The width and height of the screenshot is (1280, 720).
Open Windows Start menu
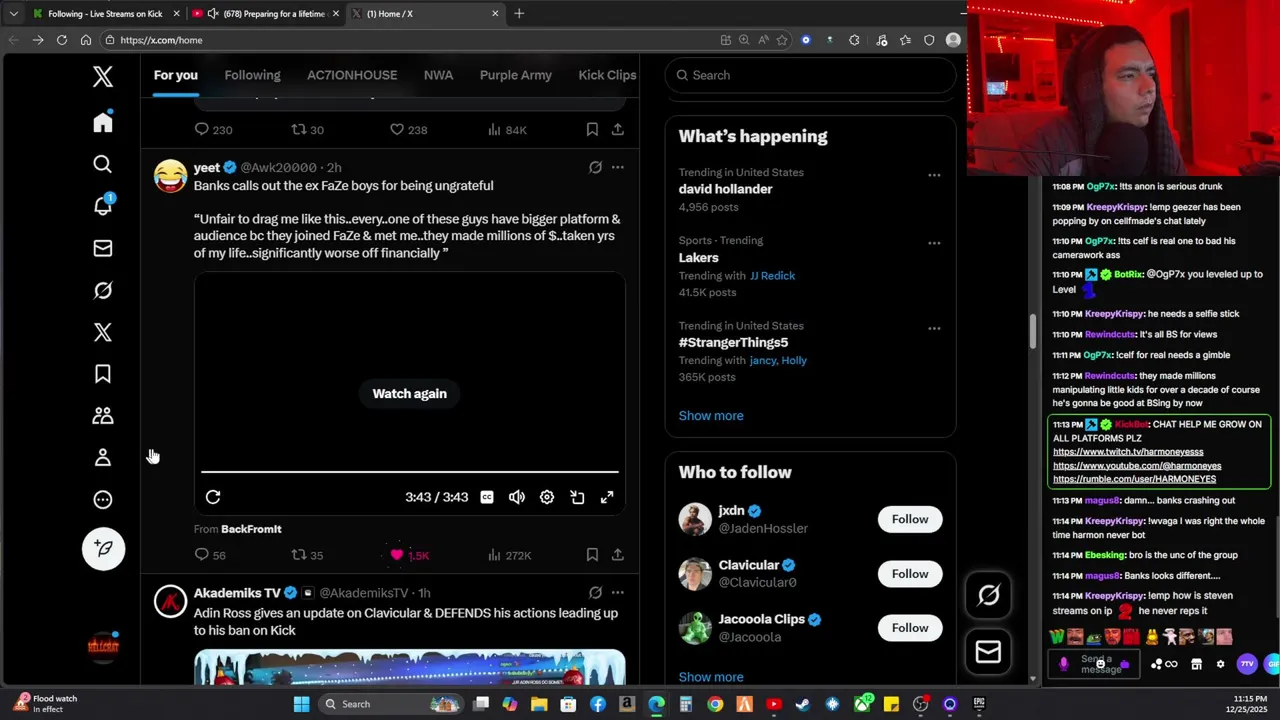coord(301,704)
